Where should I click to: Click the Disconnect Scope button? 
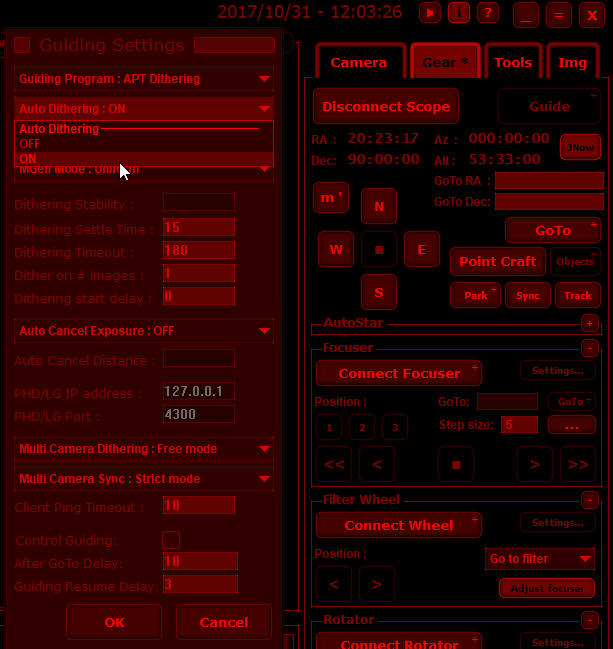[x=386, y=106]
